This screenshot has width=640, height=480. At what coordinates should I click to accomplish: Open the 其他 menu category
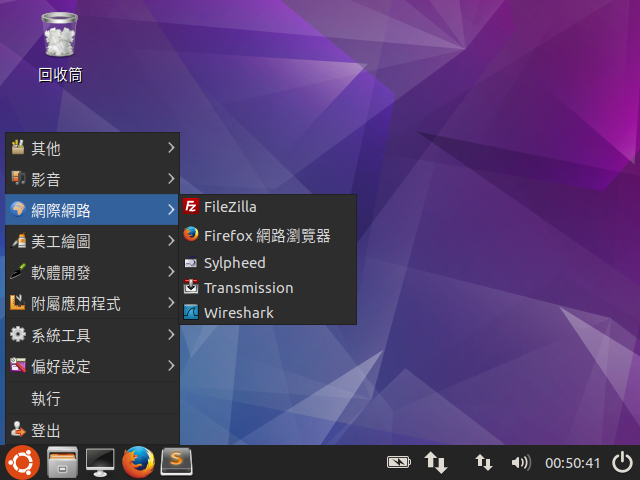[x=92, y=148]
